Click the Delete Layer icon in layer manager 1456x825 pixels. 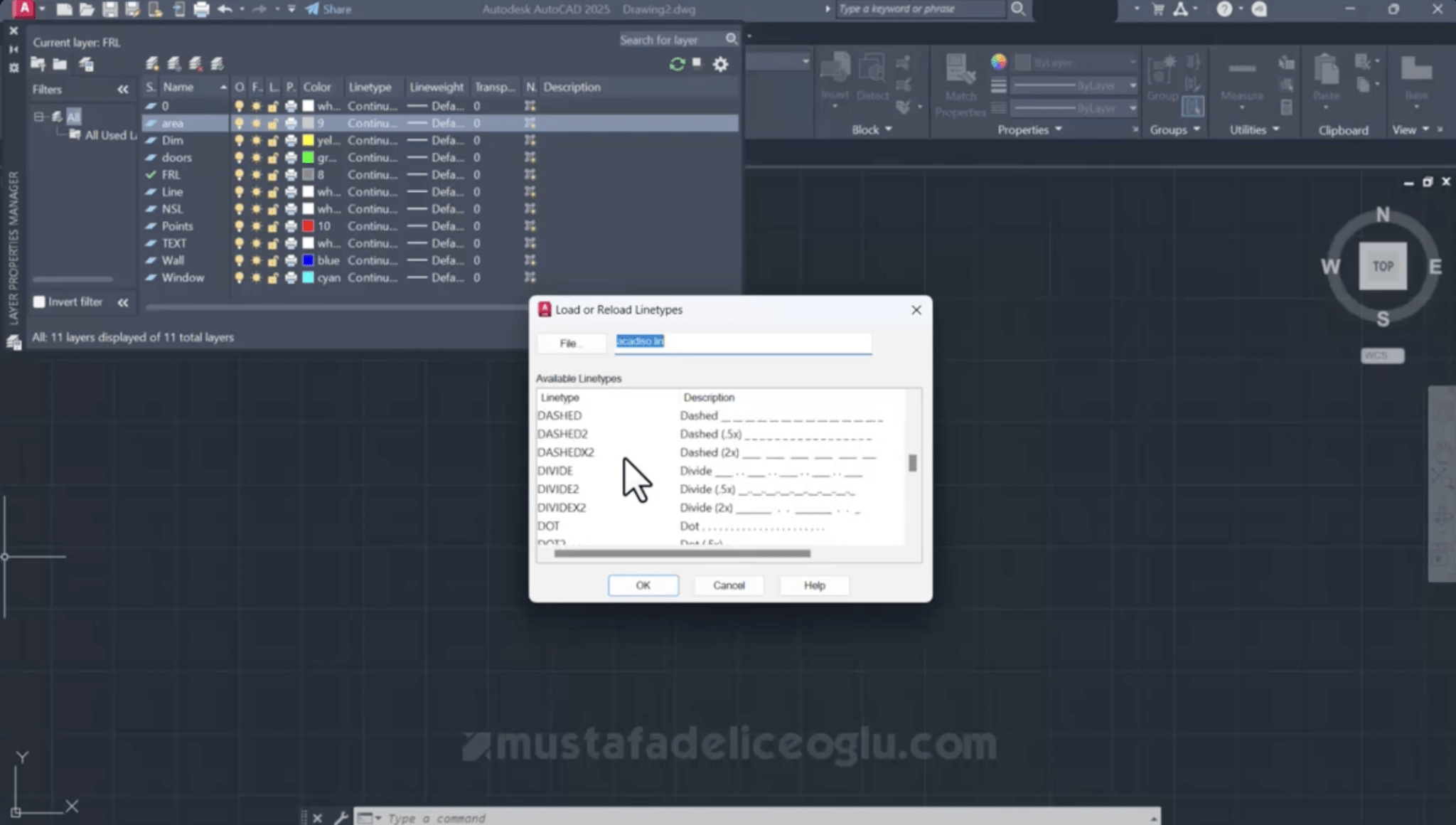tap(196, 64)
